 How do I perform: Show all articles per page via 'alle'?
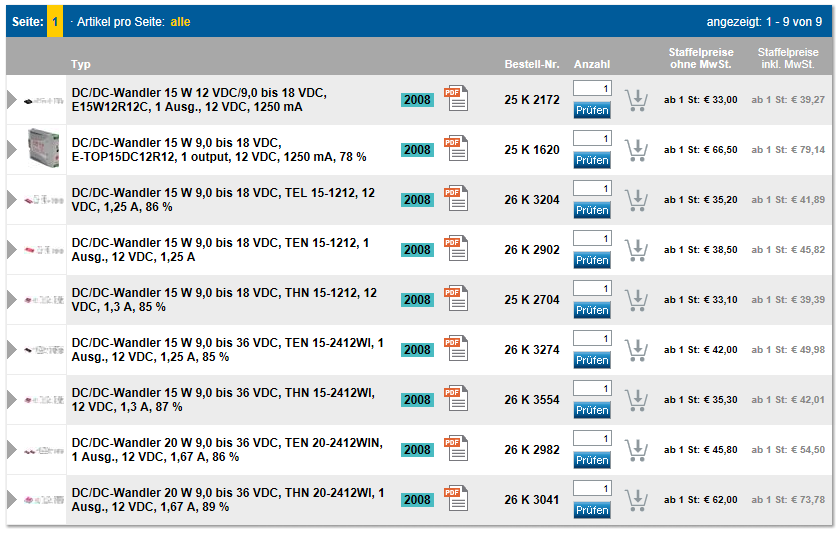coord(180,21)
